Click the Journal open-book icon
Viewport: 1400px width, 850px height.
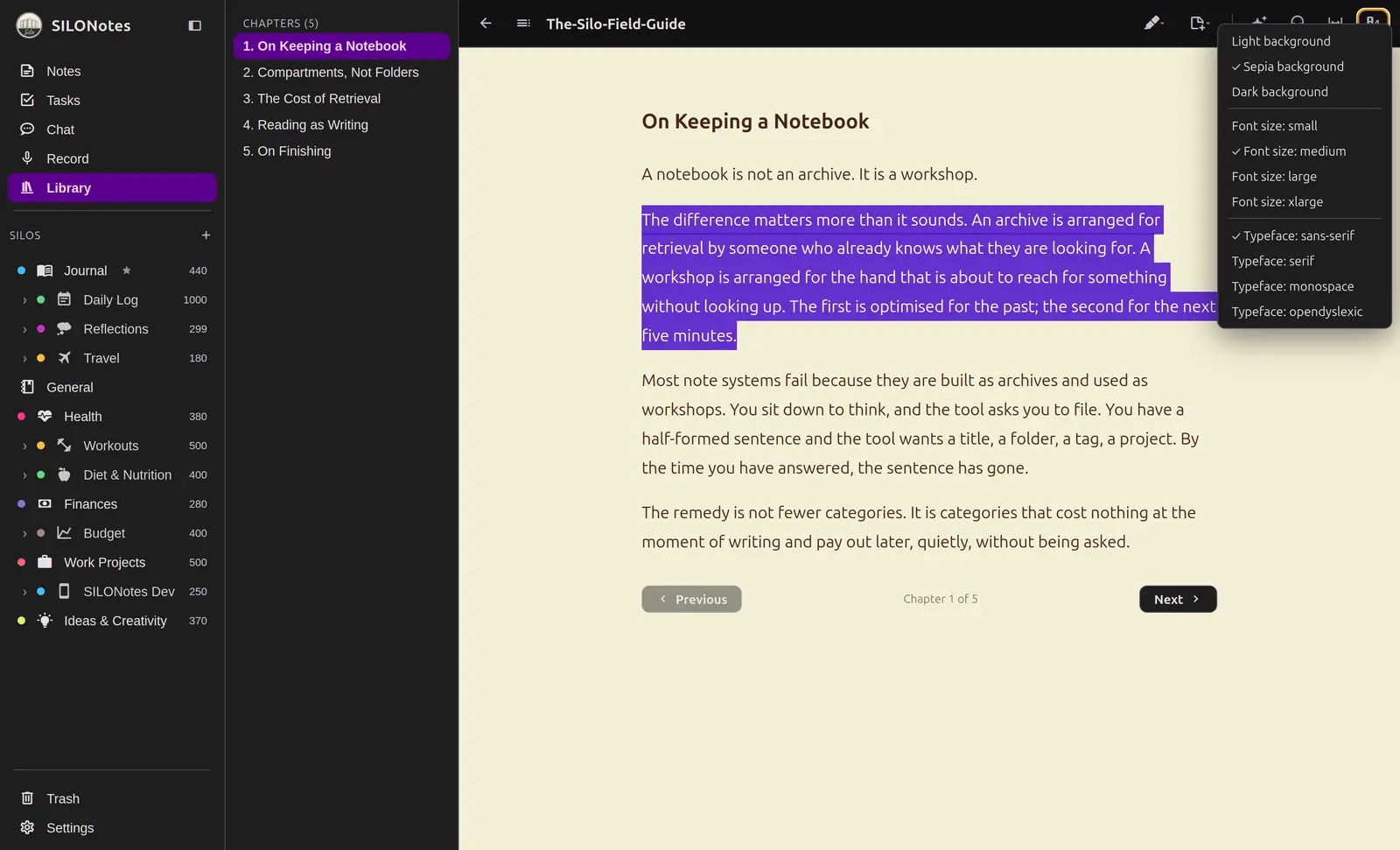coord(45,270)
